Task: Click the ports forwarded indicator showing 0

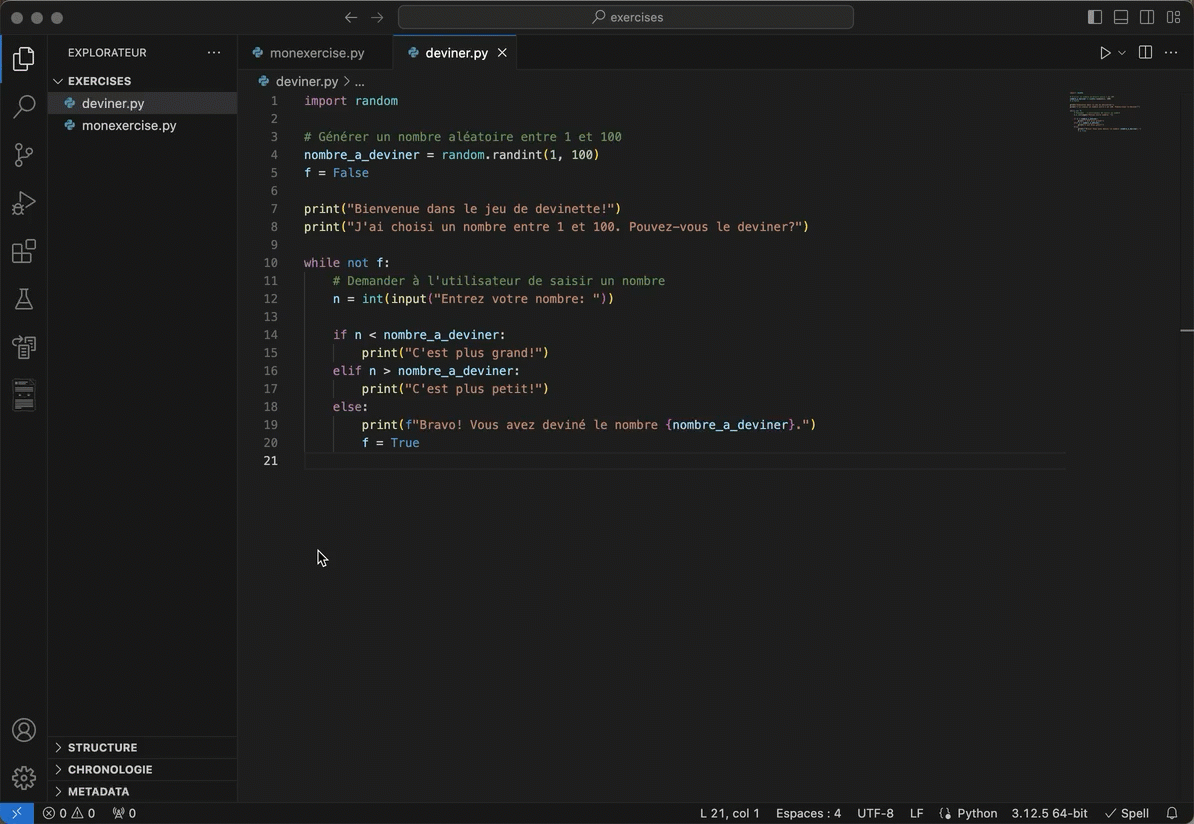Action: click(x=124, y=813)
